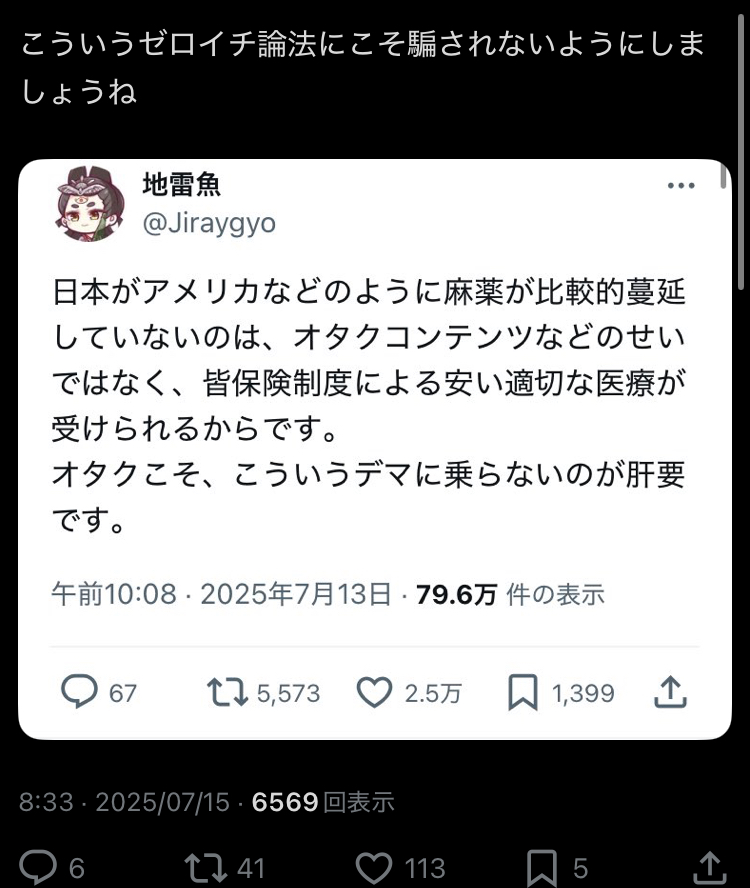Open the @Jiraygyo handle link
The image size is (750, 888).
coord(209,223)
